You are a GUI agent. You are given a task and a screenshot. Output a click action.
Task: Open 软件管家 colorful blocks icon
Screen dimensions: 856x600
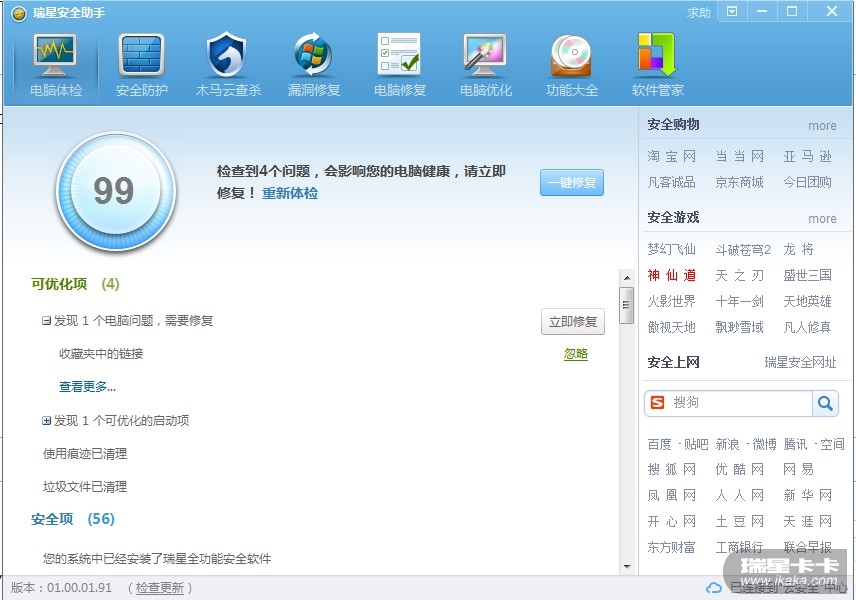[657, 55]
